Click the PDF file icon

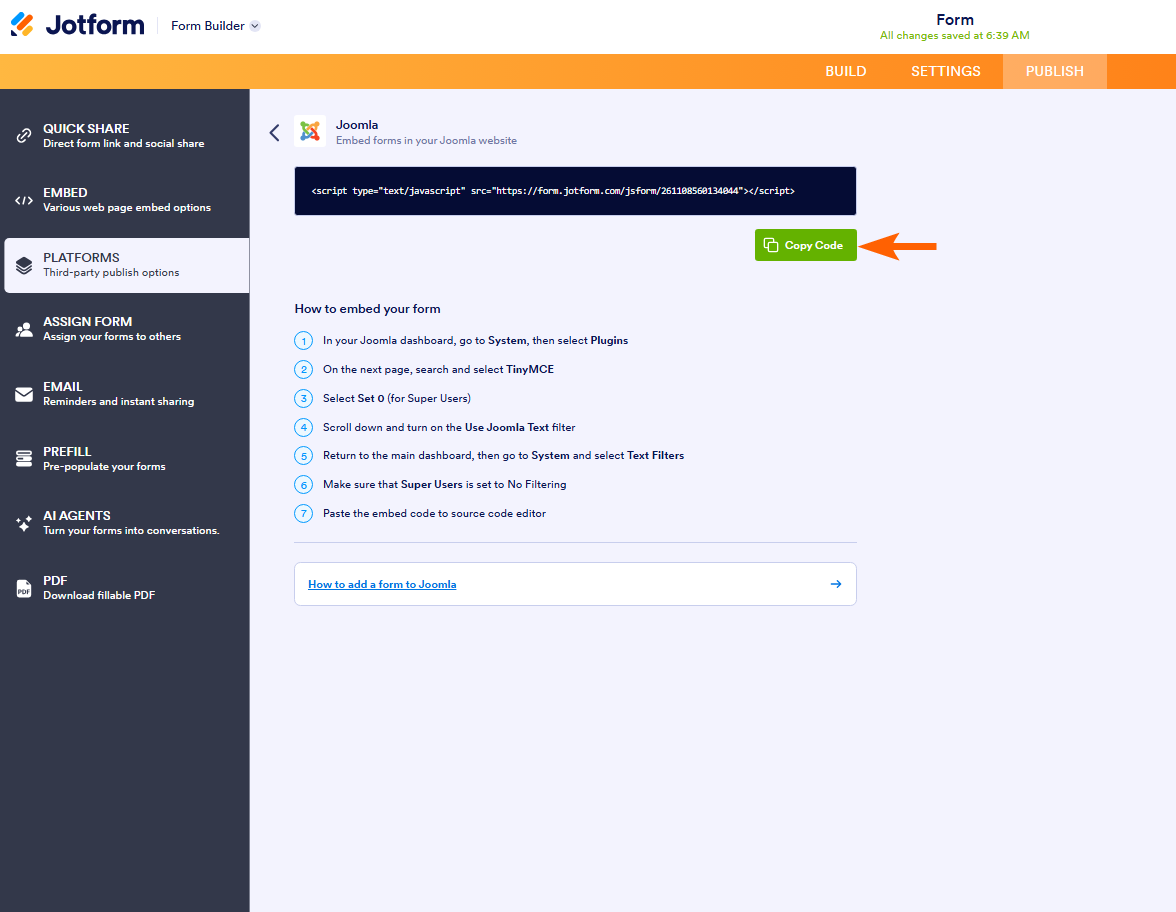24,588
